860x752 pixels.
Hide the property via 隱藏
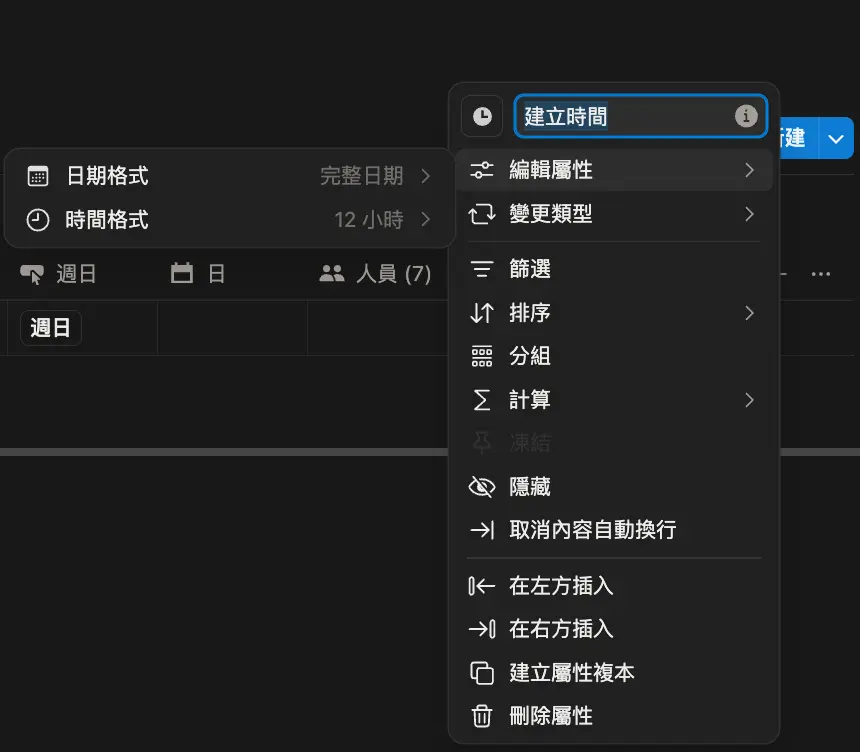(530, 487)
